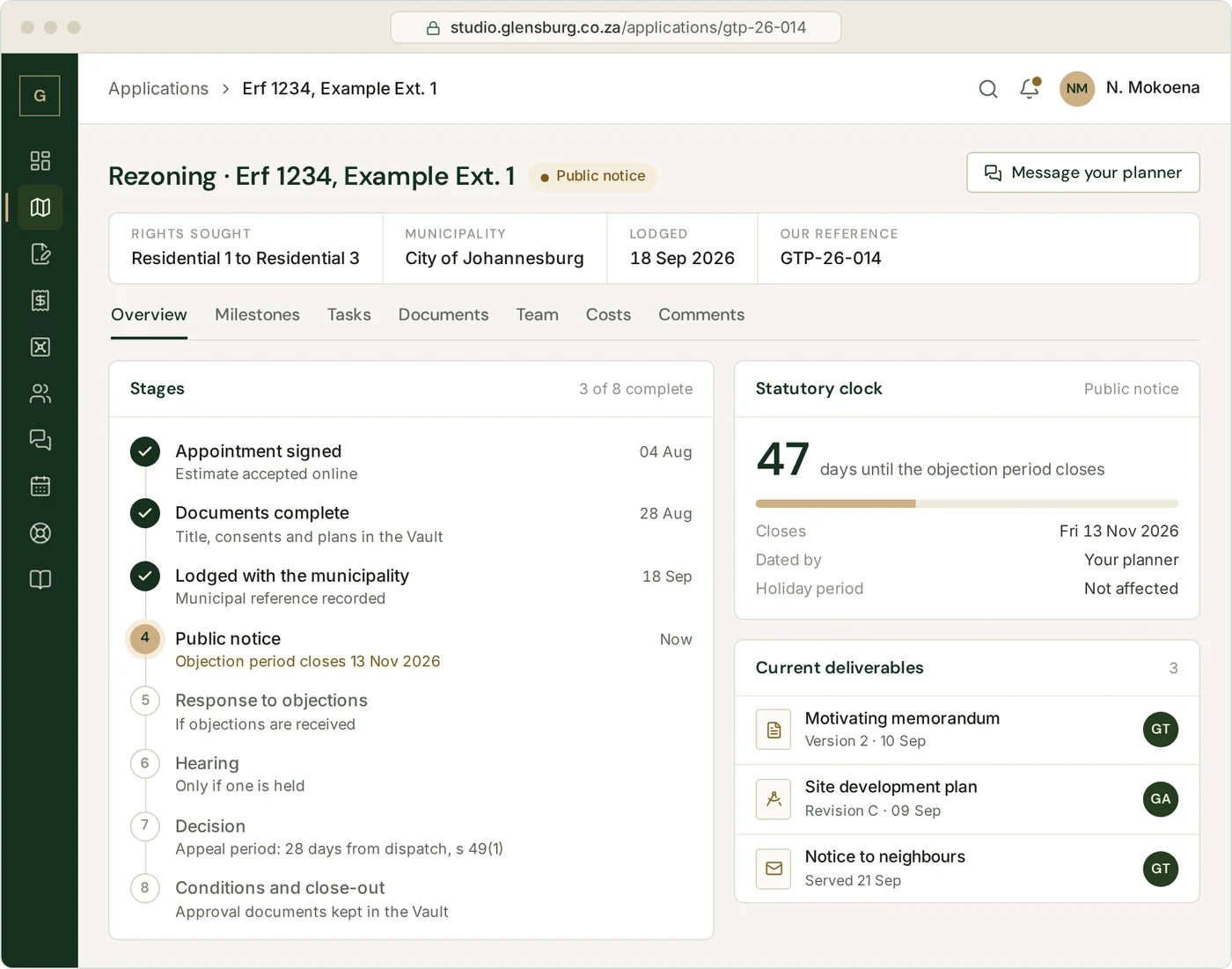Click the G logo at sidebar top
1232x969 pixels.
pos(40,96)
